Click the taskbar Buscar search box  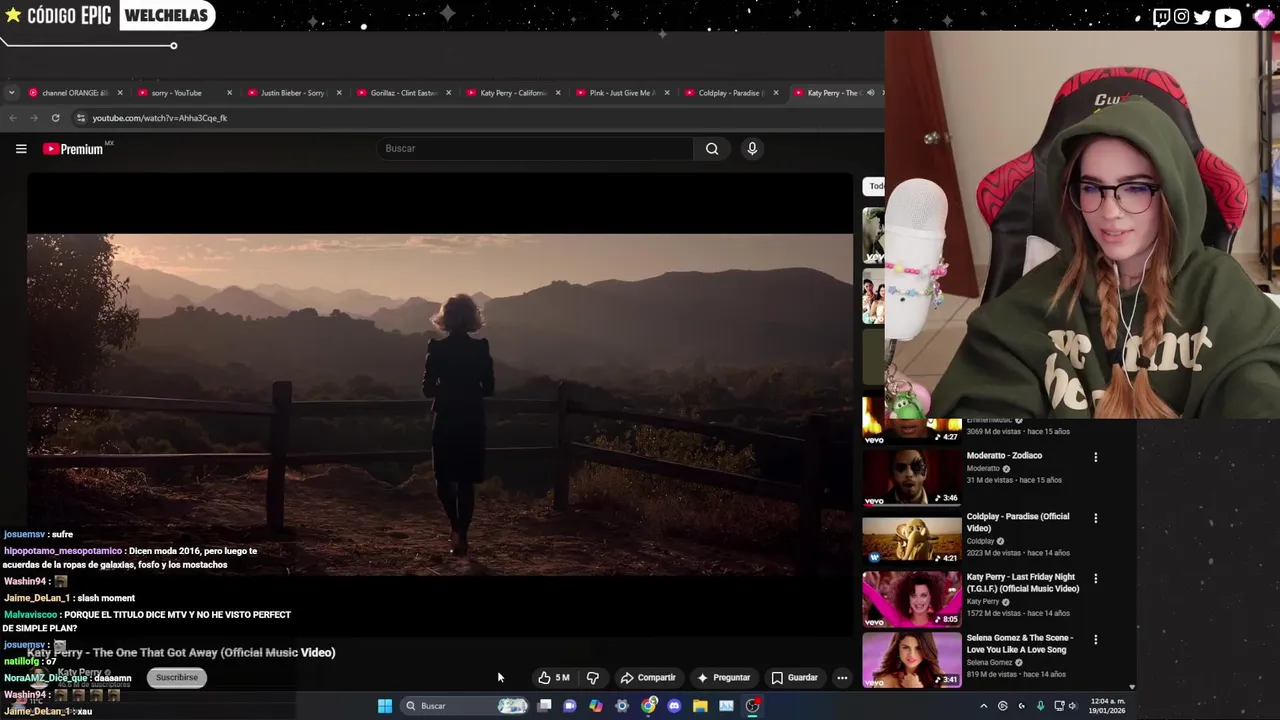coord(463,706)
